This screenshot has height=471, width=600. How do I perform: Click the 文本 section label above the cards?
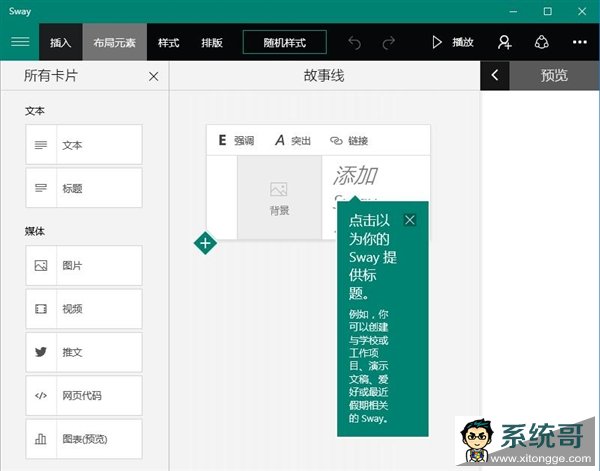pos(35,111)
